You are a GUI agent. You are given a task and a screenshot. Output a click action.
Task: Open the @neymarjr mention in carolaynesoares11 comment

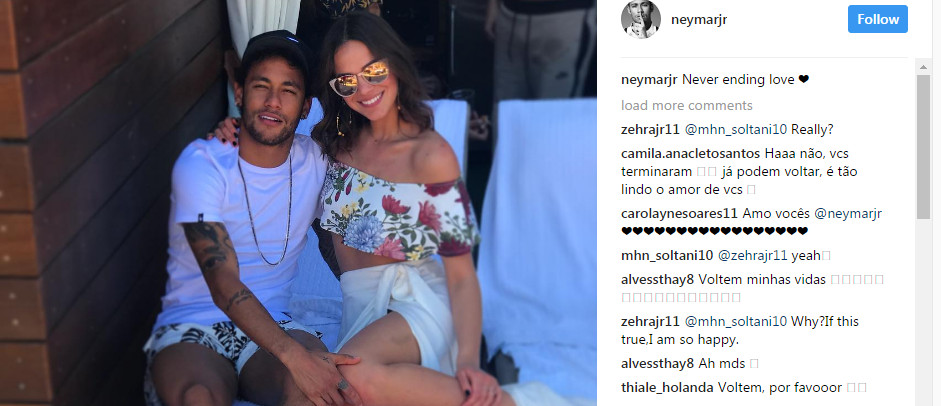coord(848,213)
